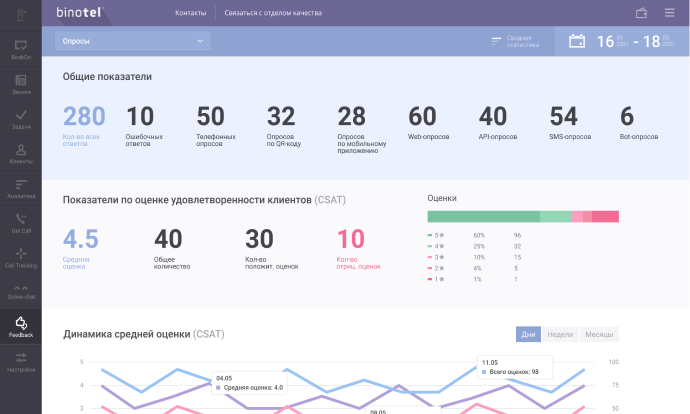
Task: Open the Контакты link
Action: 191,13
